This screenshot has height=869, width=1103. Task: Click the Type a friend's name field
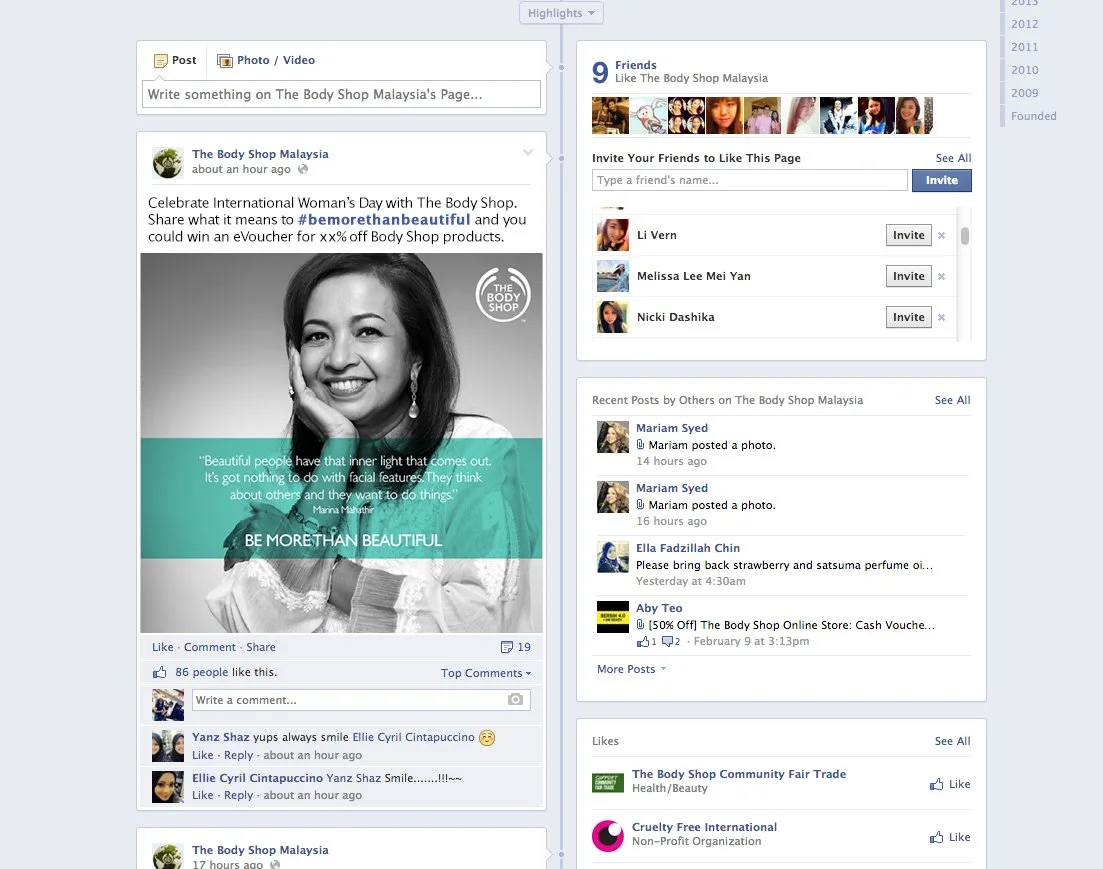click(749, 180)
